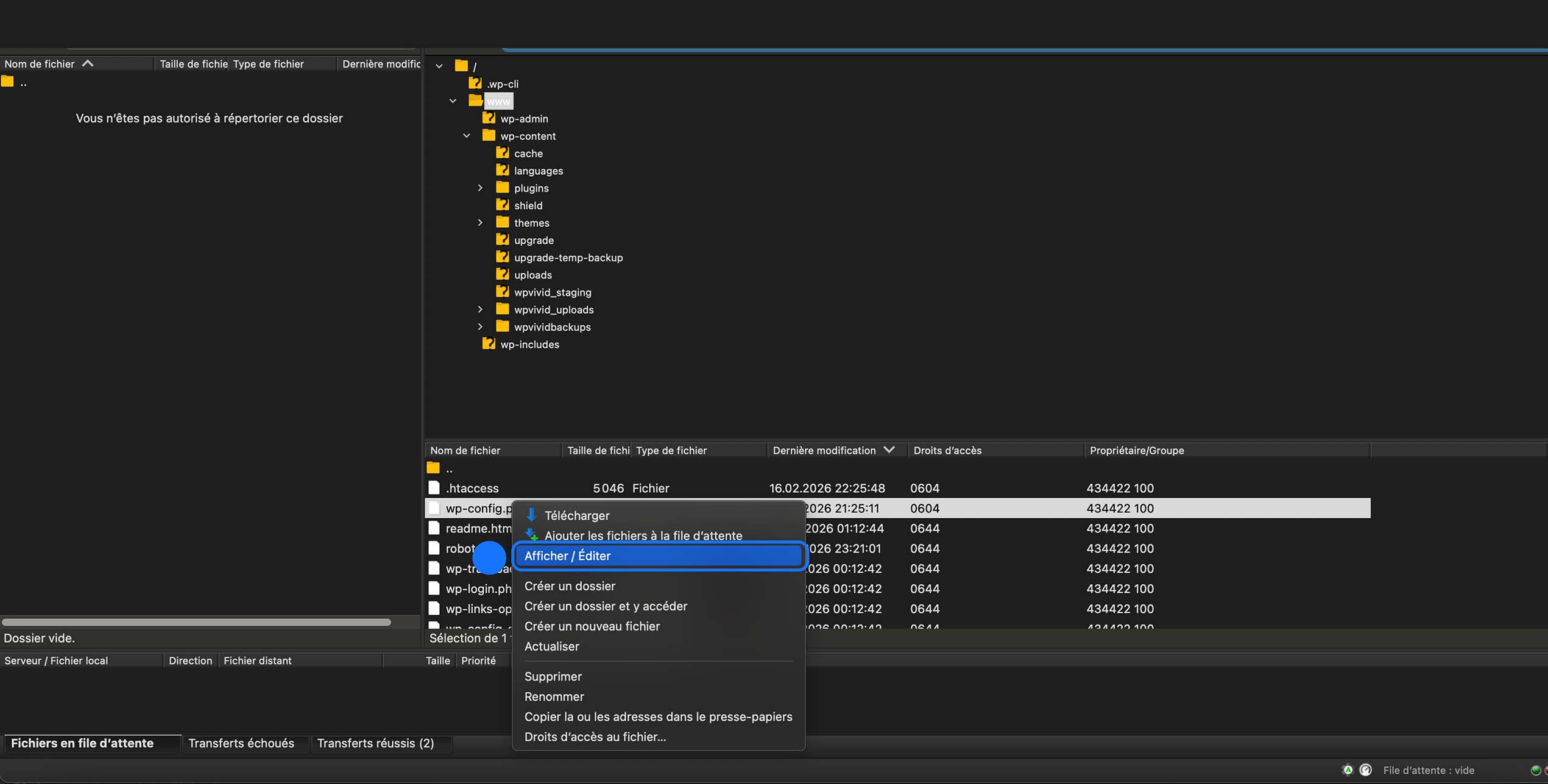Click the local pane horizontal scrollbar

[196, 622]
